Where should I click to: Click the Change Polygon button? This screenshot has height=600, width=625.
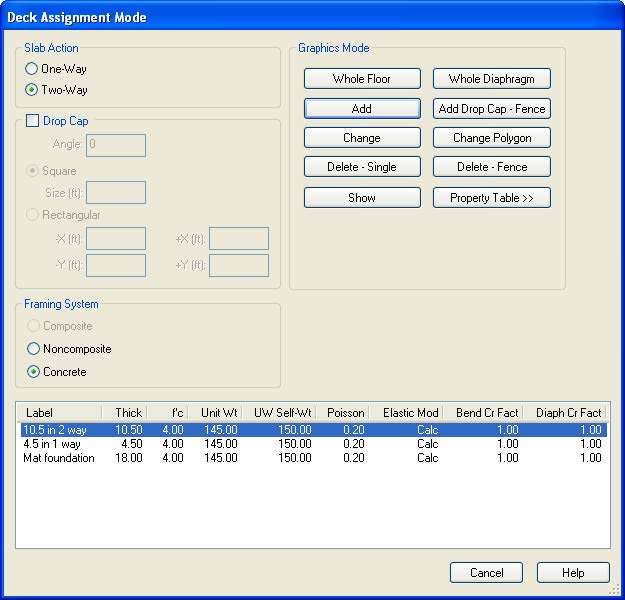(x=491, y=138)
